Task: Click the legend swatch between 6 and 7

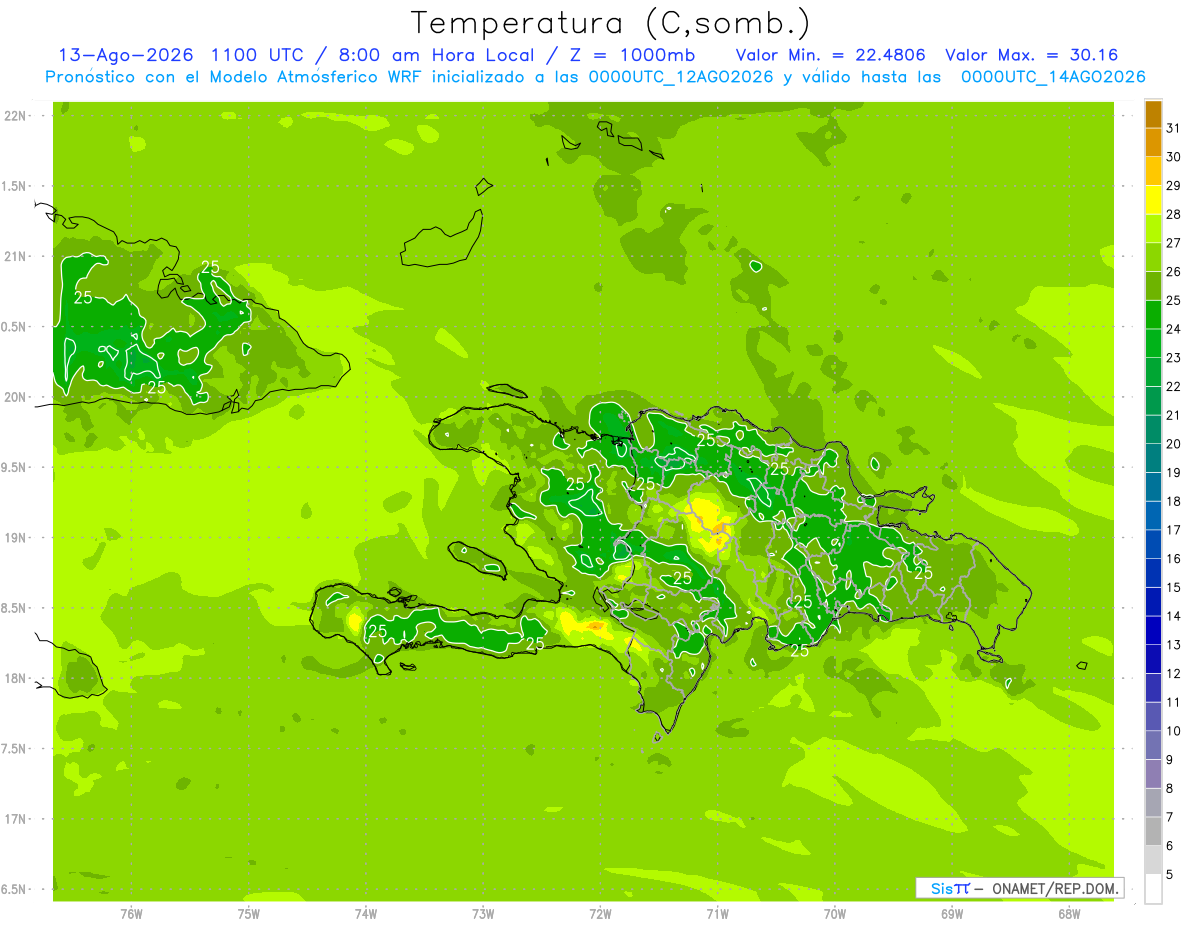Action: click(x=1153, y=832)
